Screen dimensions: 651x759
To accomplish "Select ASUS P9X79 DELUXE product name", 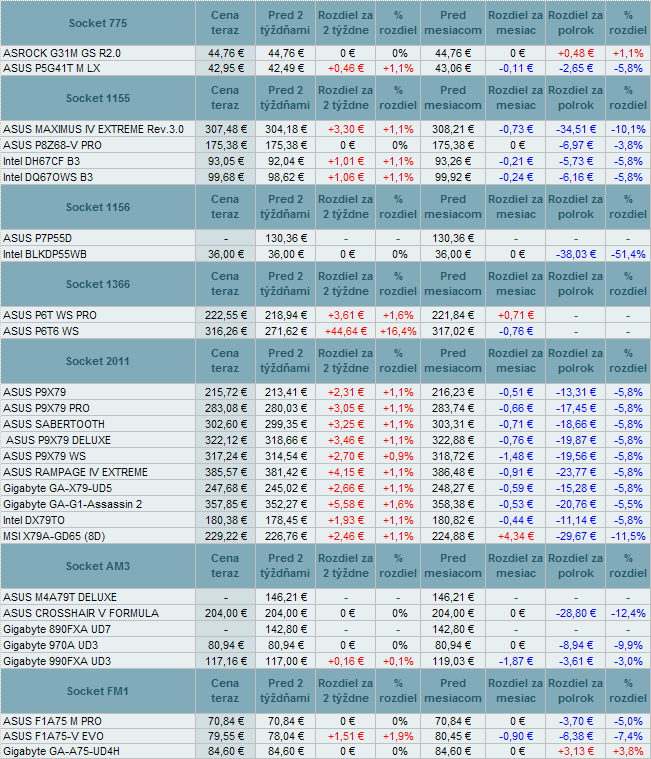I will (59, 440).
